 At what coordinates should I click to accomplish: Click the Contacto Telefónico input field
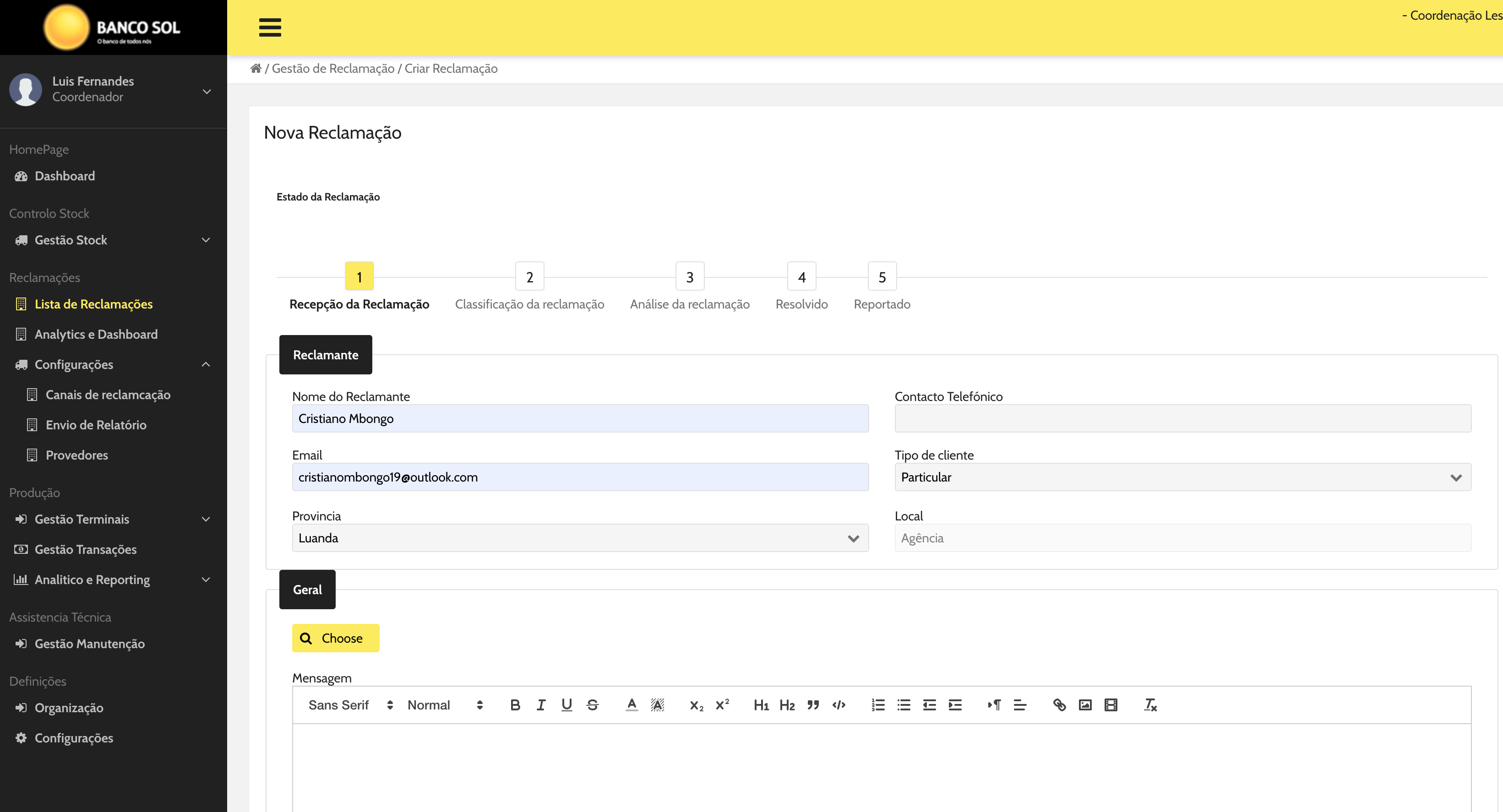pyautogui.click(x=1182, y=418)
